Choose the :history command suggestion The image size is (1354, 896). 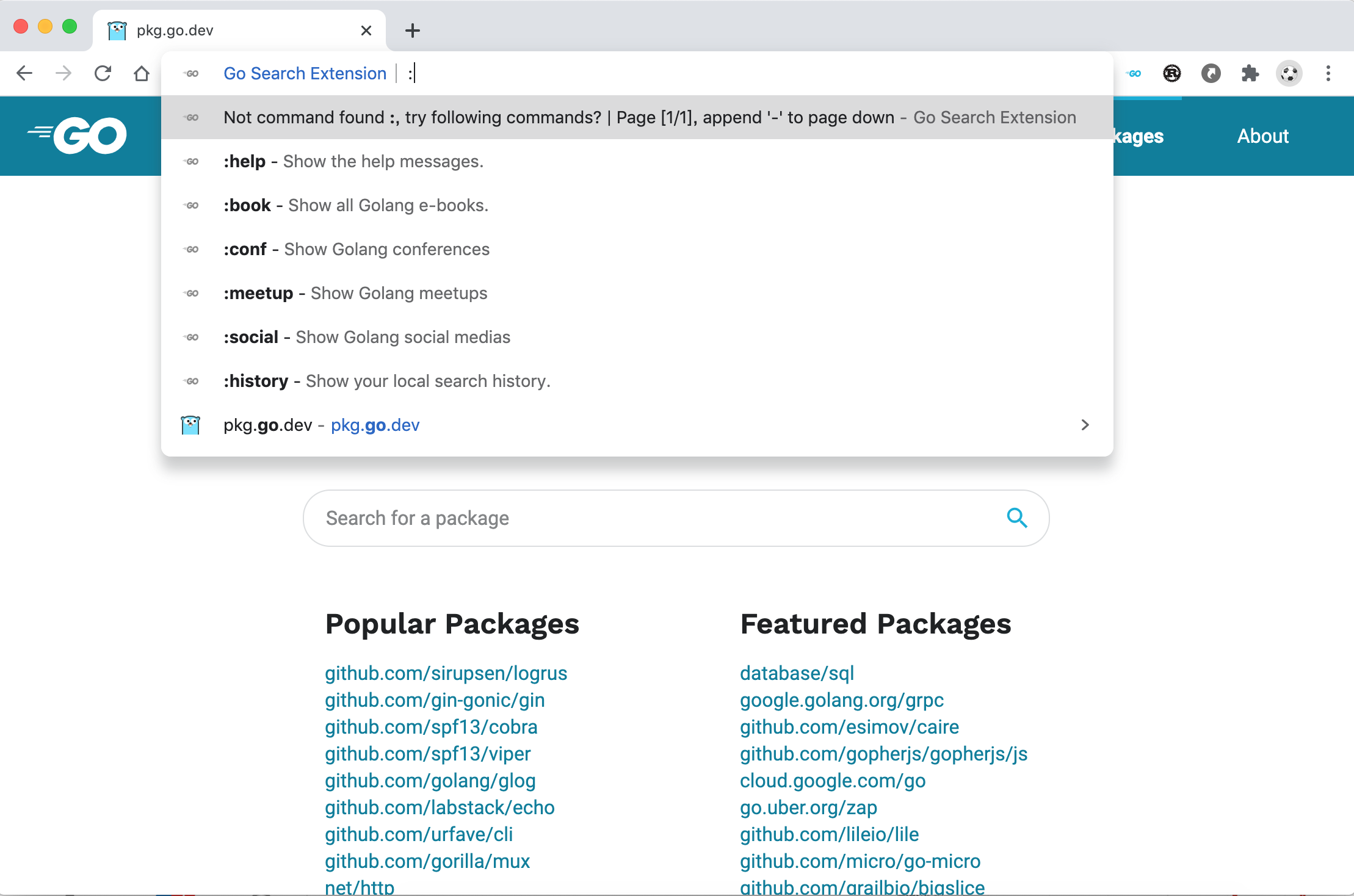pyautogui.click(x=637, y=381)
